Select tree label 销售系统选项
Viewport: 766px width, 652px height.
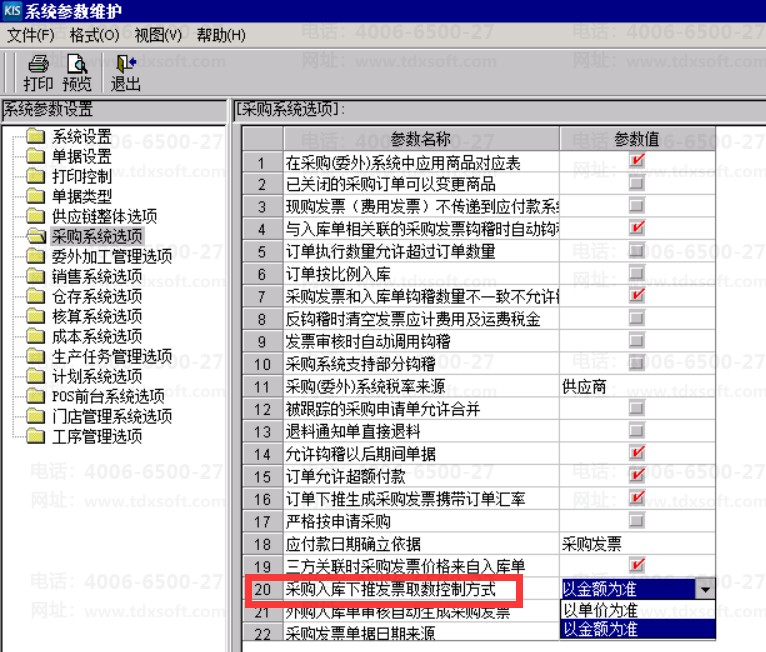[97, 276]
